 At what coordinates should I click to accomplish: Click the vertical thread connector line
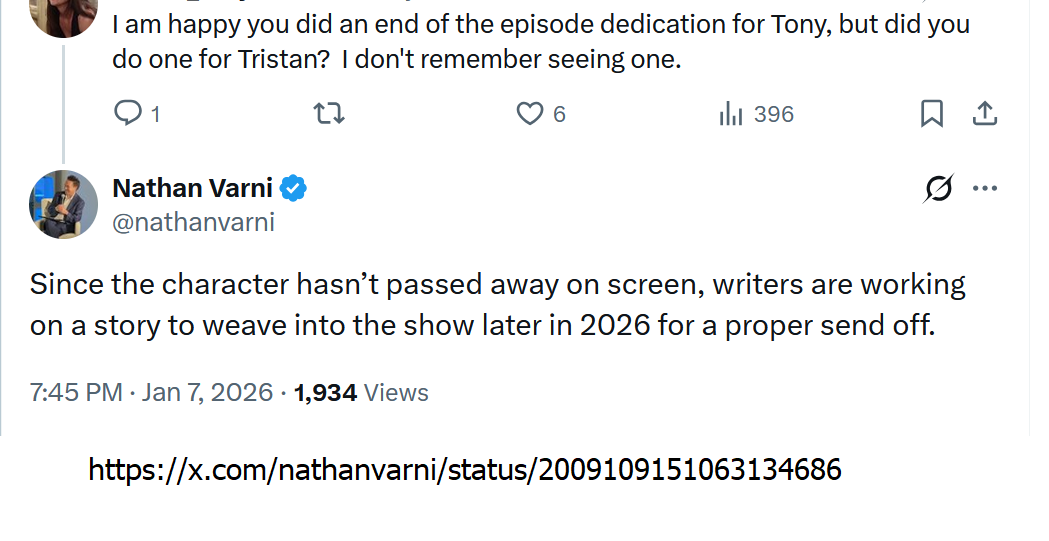(x=64, y=100)
